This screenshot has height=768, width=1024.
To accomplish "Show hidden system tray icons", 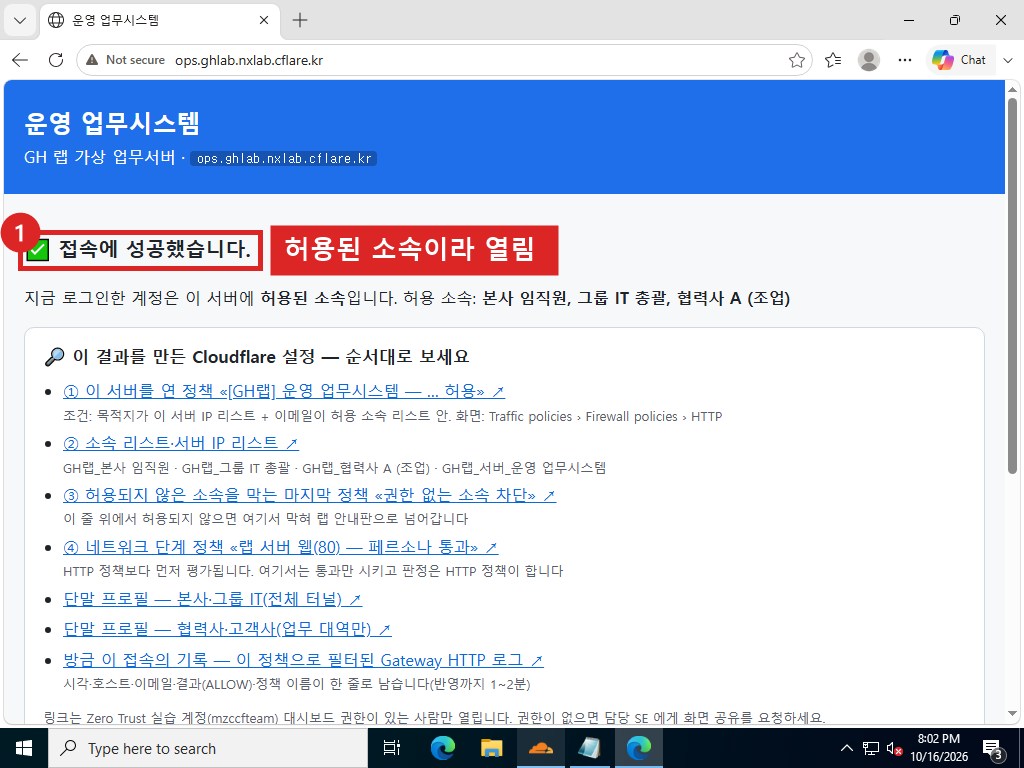I will (846, 748).
